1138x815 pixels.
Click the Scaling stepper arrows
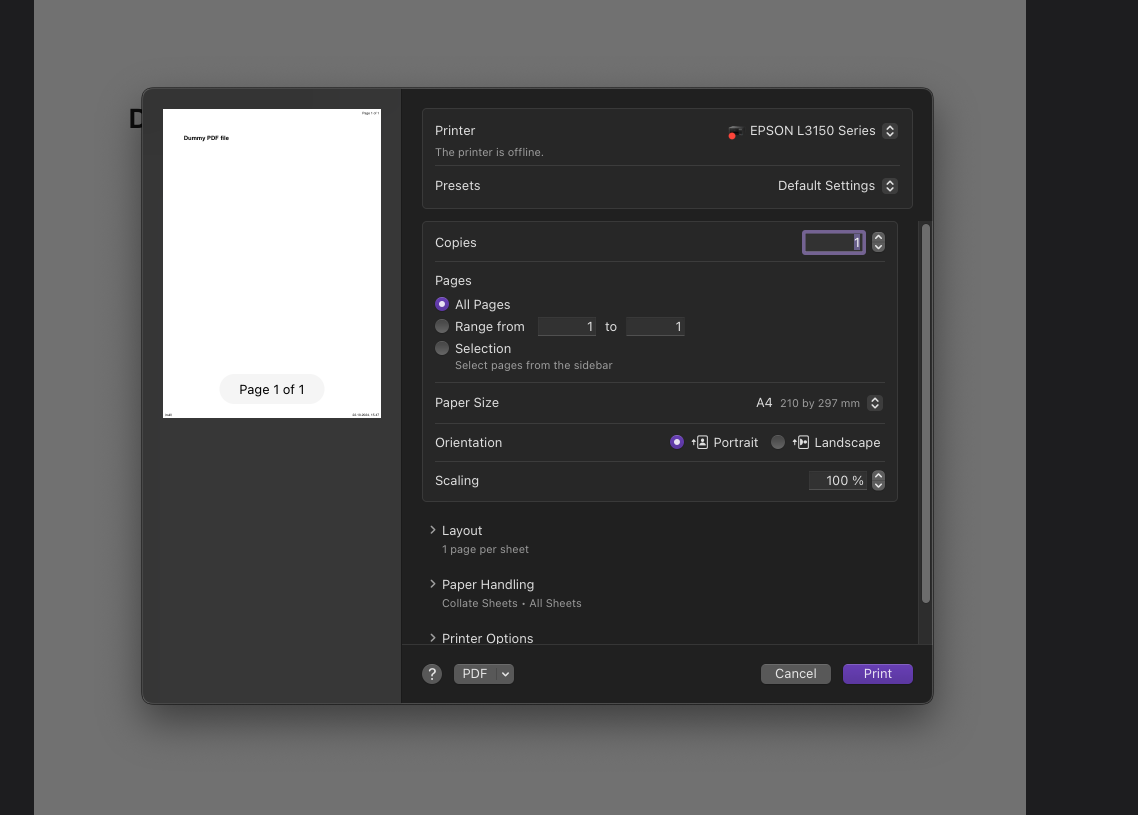(878, 481)
